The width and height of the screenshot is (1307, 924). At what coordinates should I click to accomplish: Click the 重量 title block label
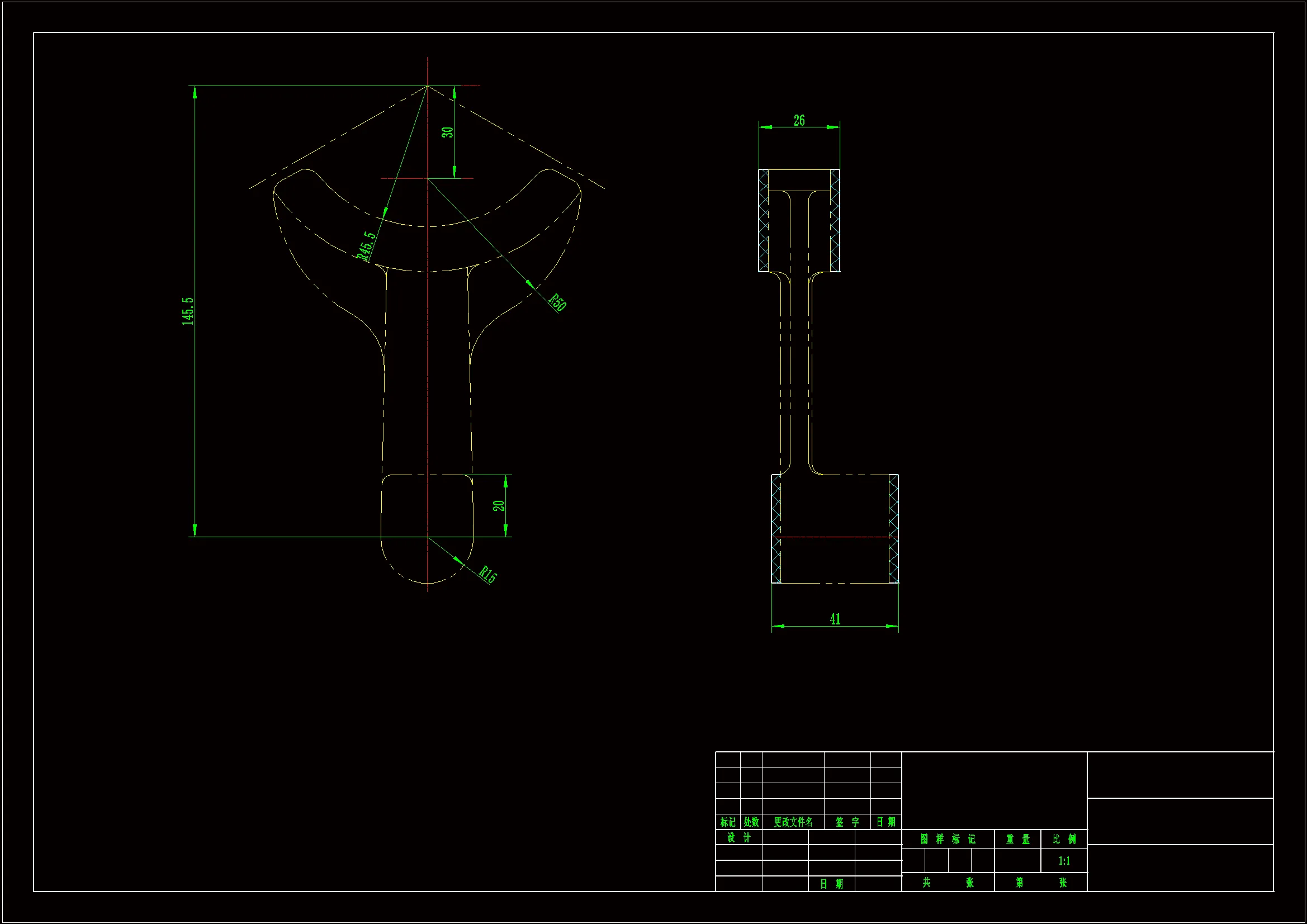click(x=1017, y=839)
